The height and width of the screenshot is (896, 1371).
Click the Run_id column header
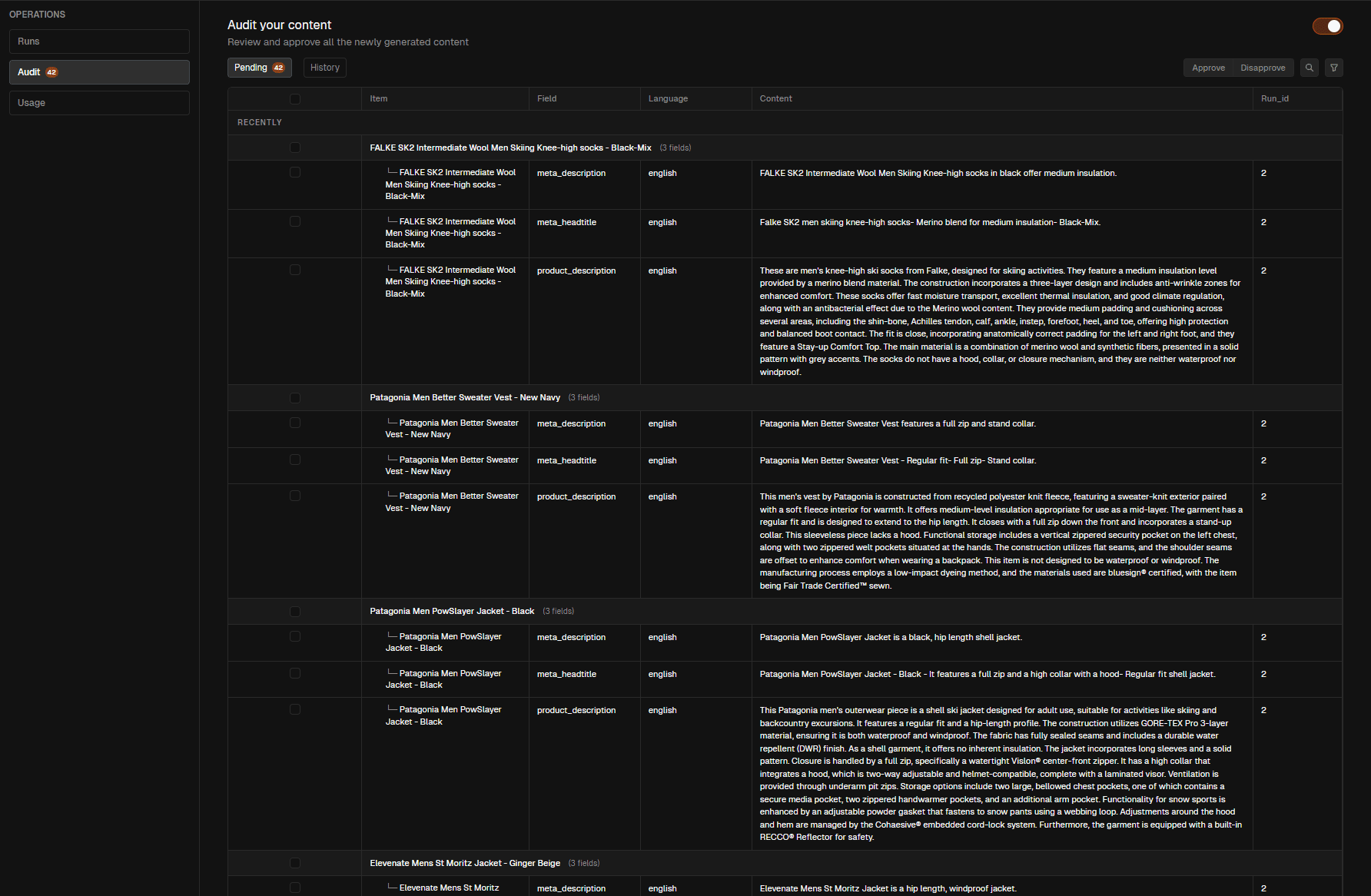coord(1275,98)
